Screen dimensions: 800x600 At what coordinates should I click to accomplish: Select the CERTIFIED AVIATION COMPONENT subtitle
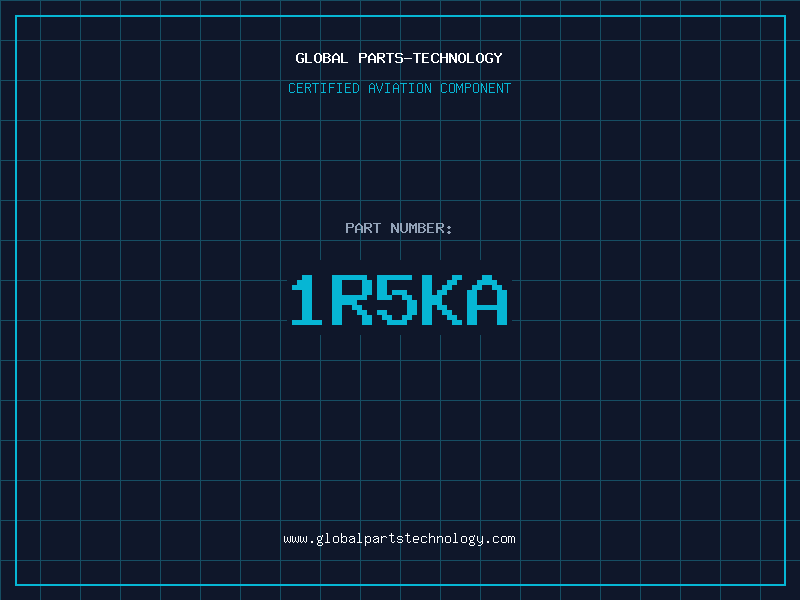click(399, 88)
